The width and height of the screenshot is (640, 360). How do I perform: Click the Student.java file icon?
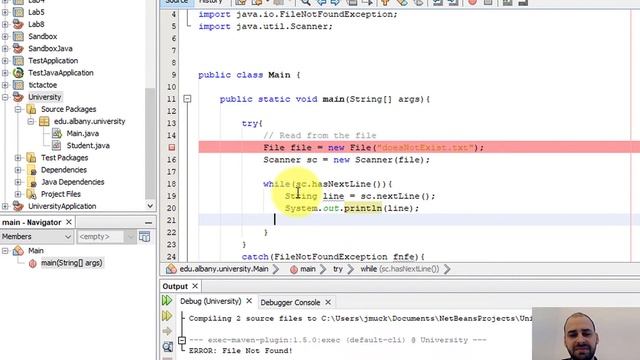(x=57, y=145)
